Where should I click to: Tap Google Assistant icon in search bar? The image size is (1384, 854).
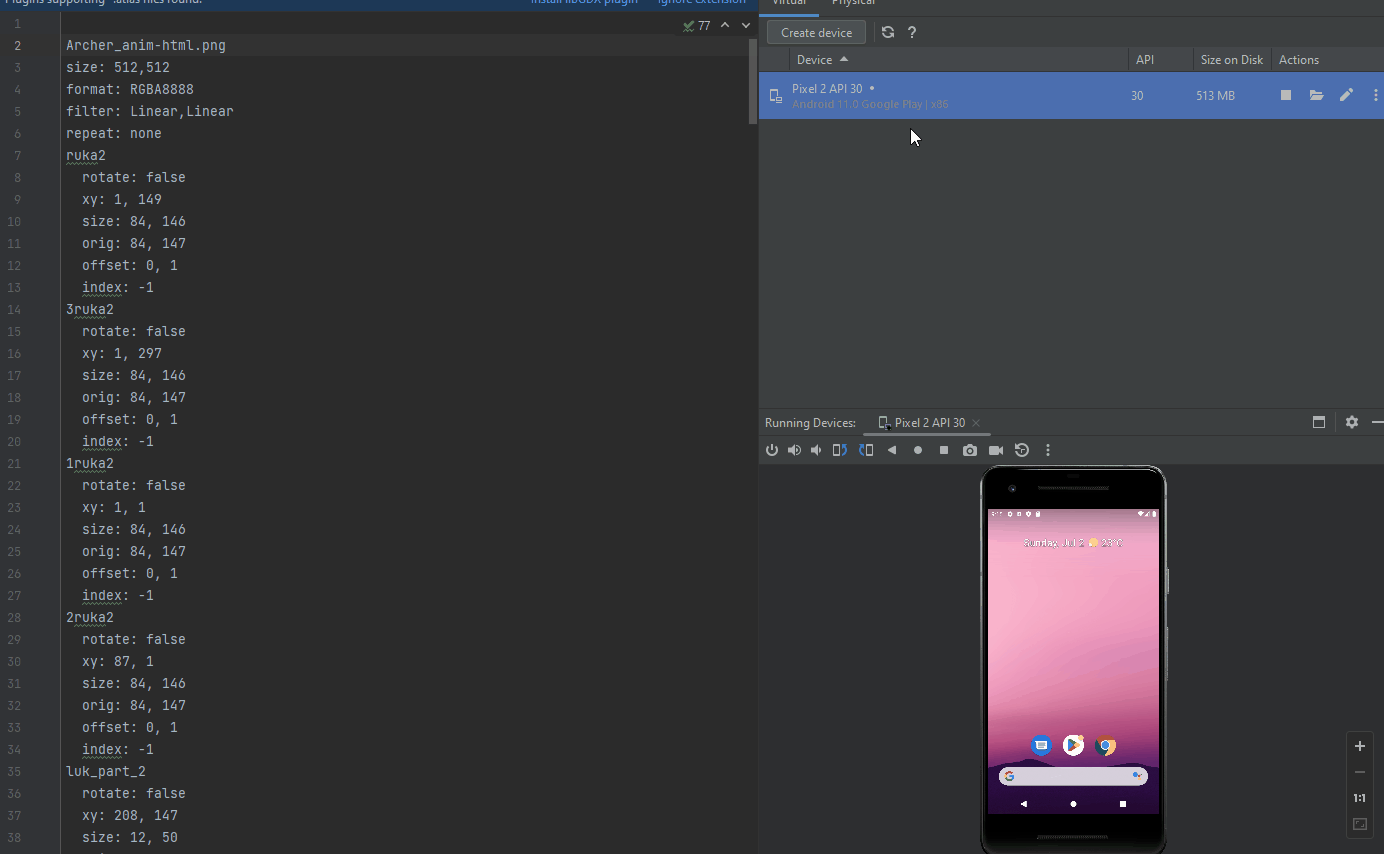pyautogui.click(x=1137, y=776)
